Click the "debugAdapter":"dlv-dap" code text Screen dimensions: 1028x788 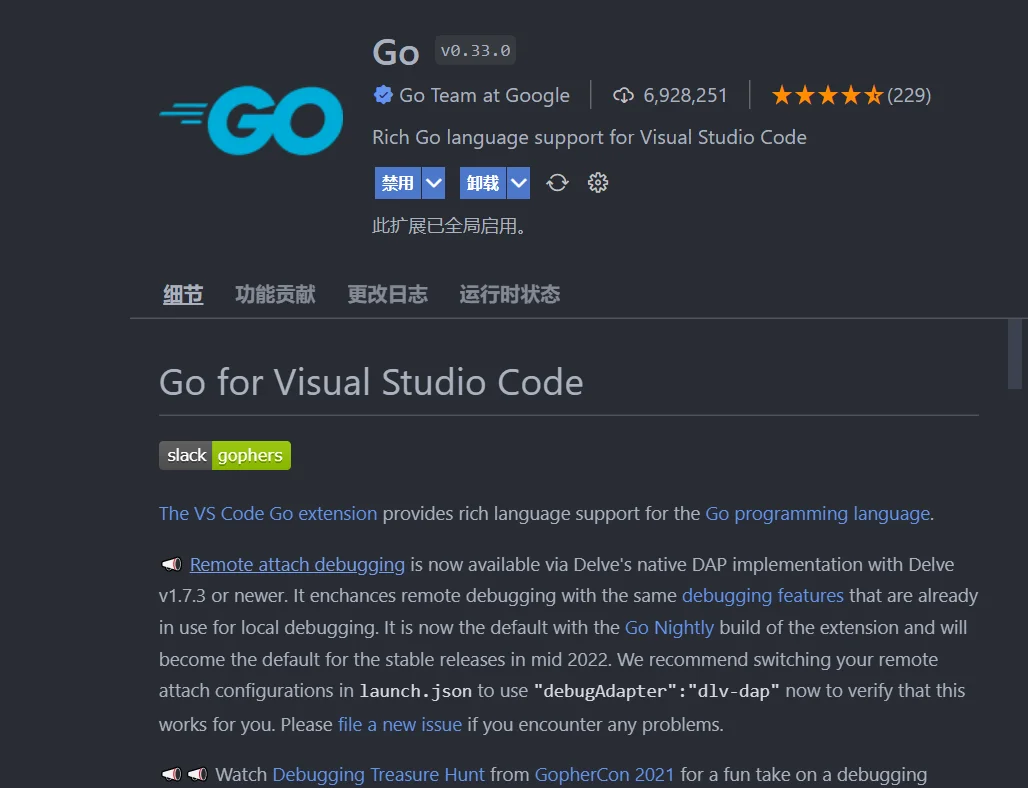(x=656, y=691)
